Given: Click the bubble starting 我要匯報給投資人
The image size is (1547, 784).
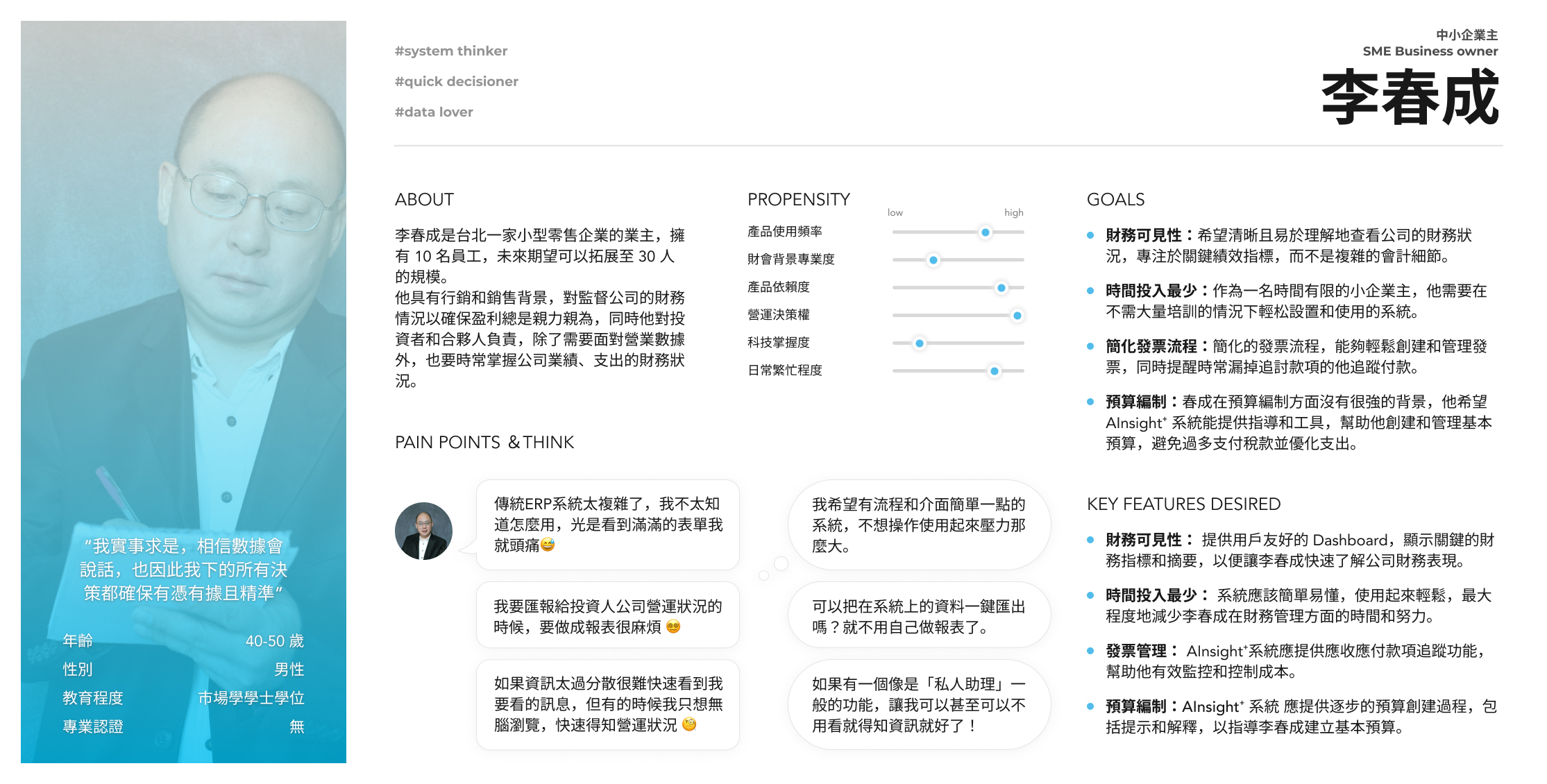Looking at the screenshot, I should click(x=607, y=615).
